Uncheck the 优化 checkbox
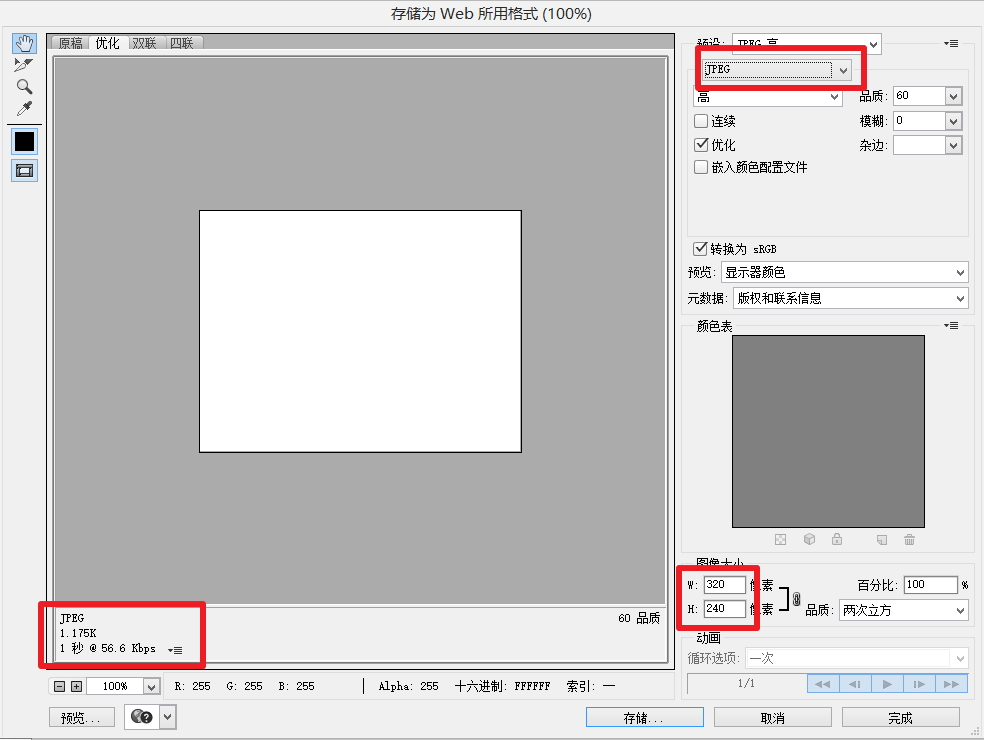 coord(701,144)
